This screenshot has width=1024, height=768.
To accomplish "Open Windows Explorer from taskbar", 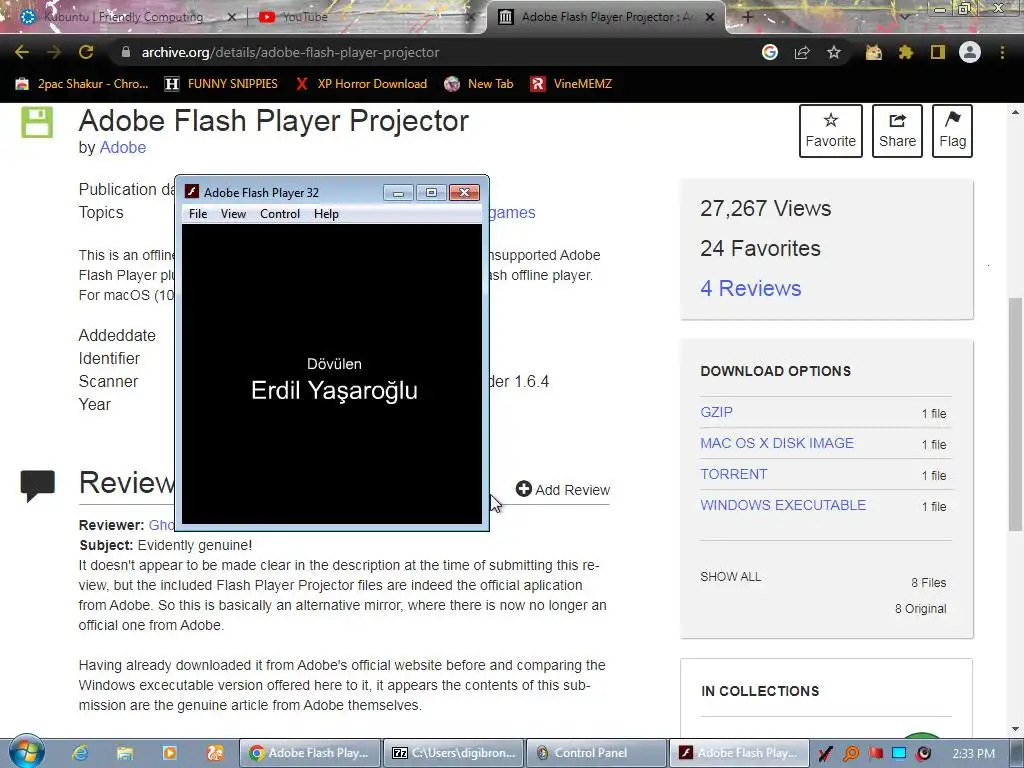I will tap(125, 753).
